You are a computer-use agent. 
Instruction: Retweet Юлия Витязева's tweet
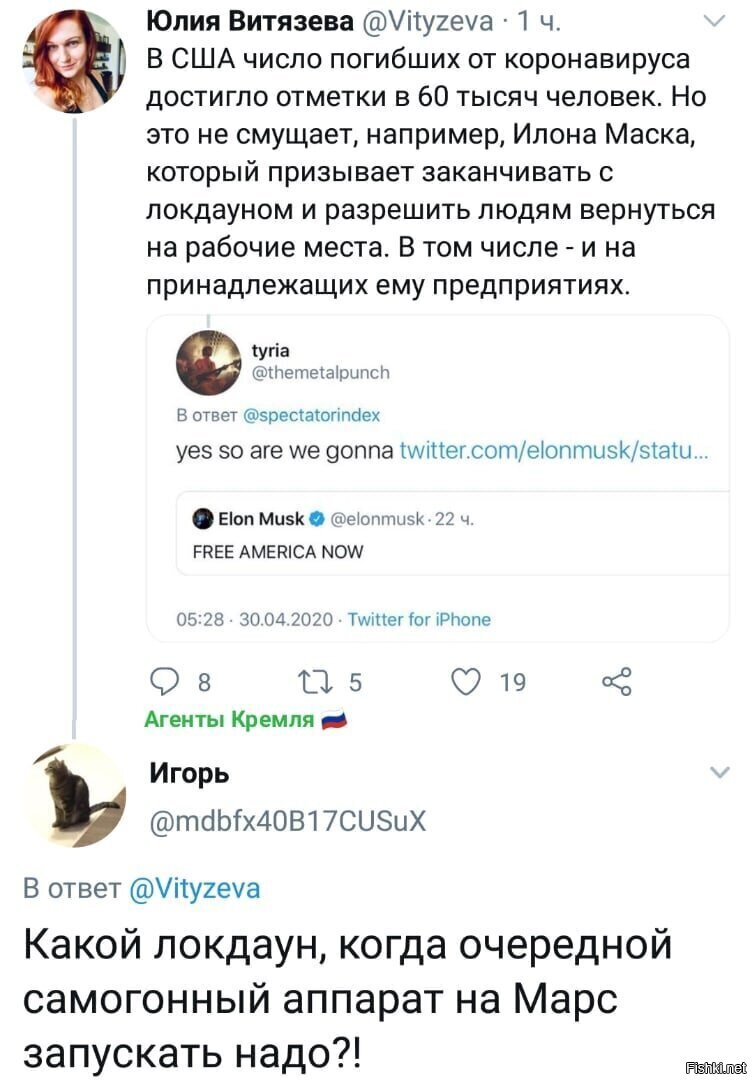pos(316,682)
